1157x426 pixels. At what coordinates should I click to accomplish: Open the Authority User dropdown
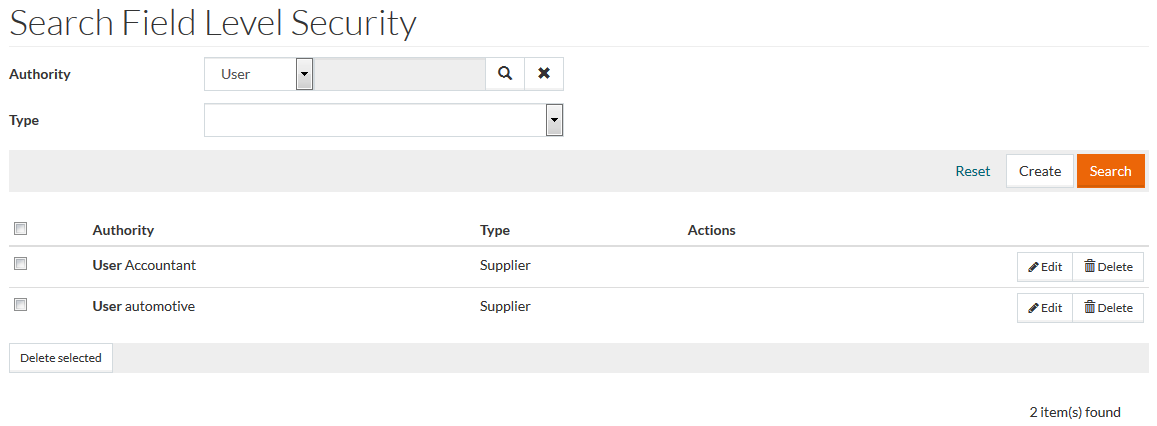point(259,74)
